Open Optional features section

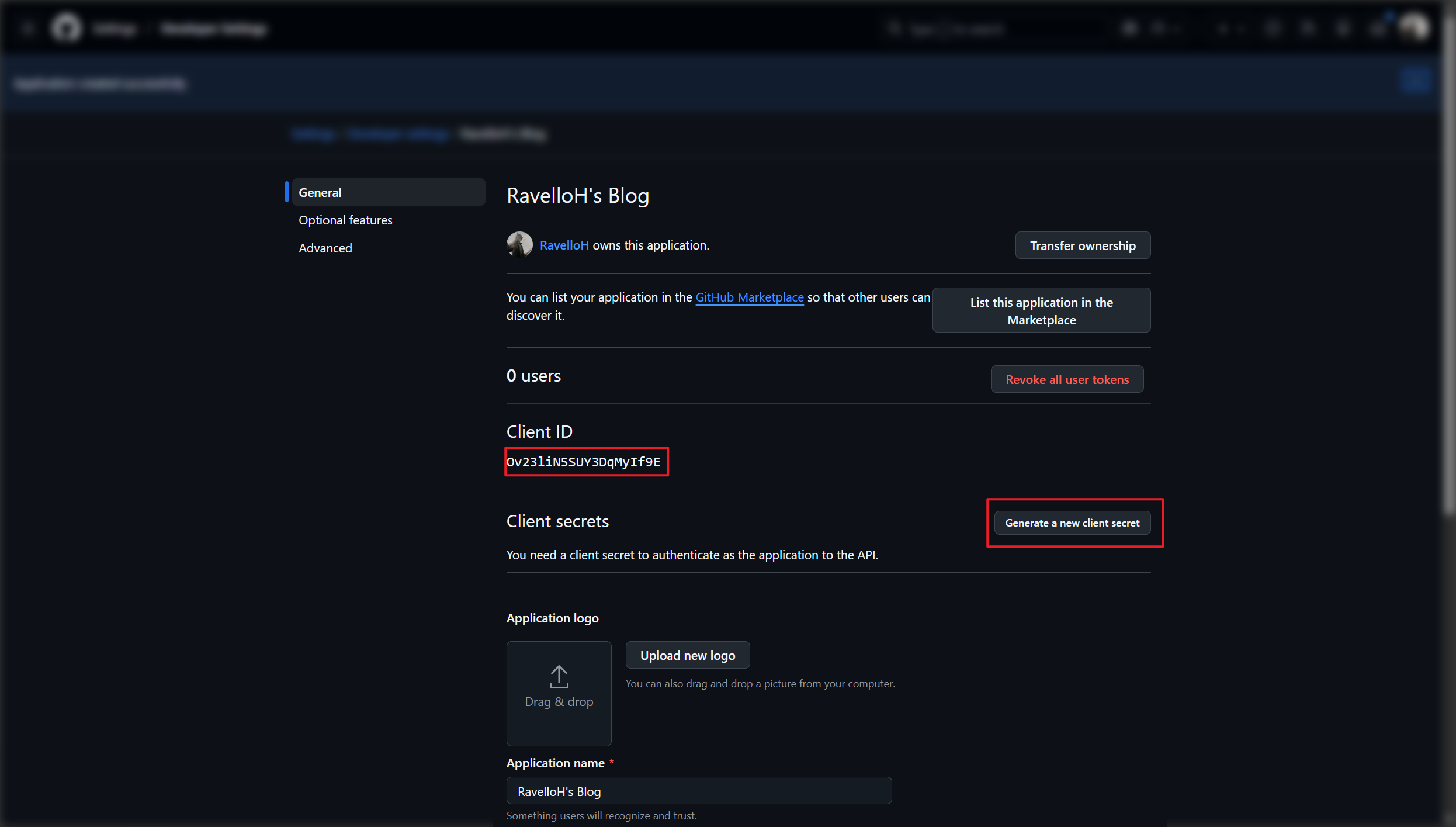click(345, 220)
